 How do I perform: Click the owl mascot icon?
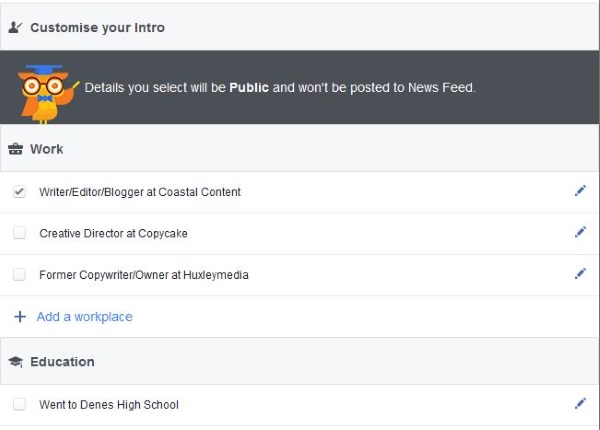tap(44, 90)
